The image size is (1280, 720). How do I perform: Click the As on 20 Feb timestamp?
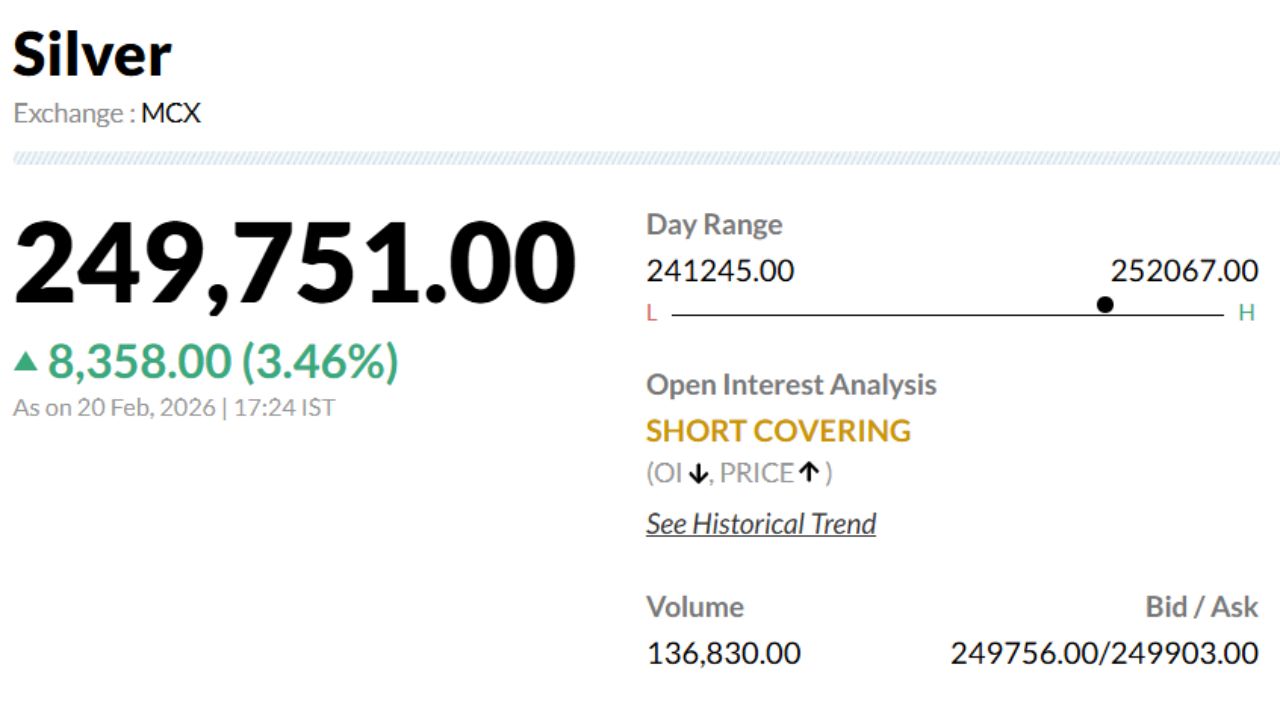pos(174,408)
